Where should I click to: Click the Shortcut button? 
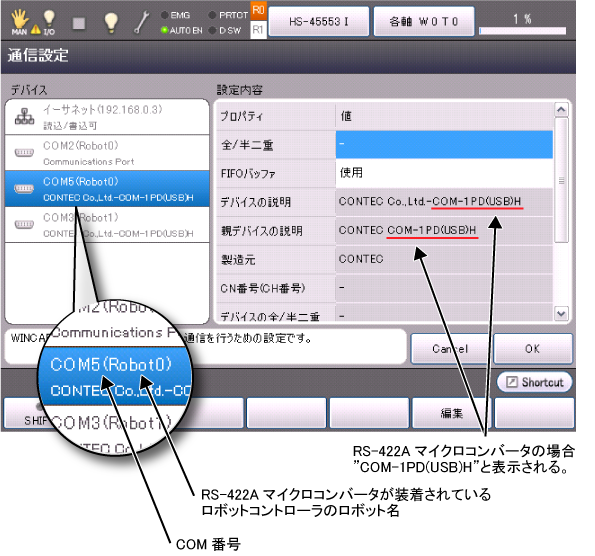(535, 382)
